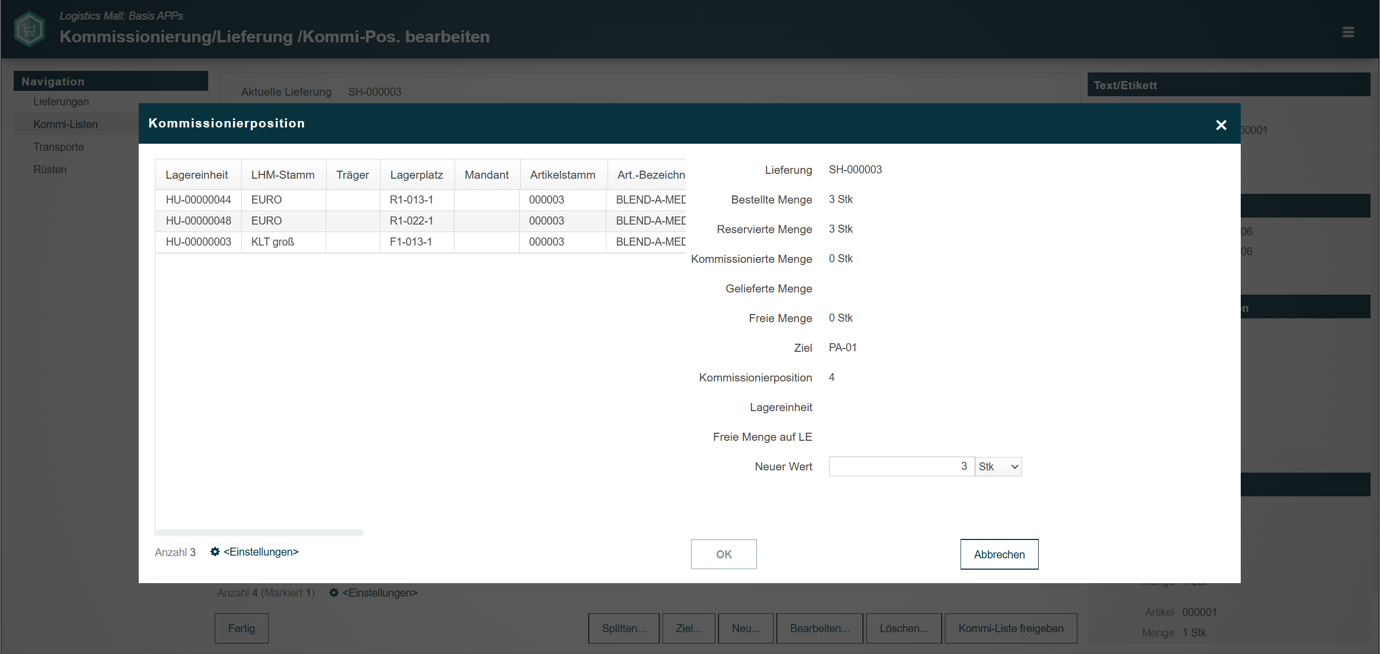Click gear icon next to Anzahl 4
The image size is (1380, 654).
[334, 593]
